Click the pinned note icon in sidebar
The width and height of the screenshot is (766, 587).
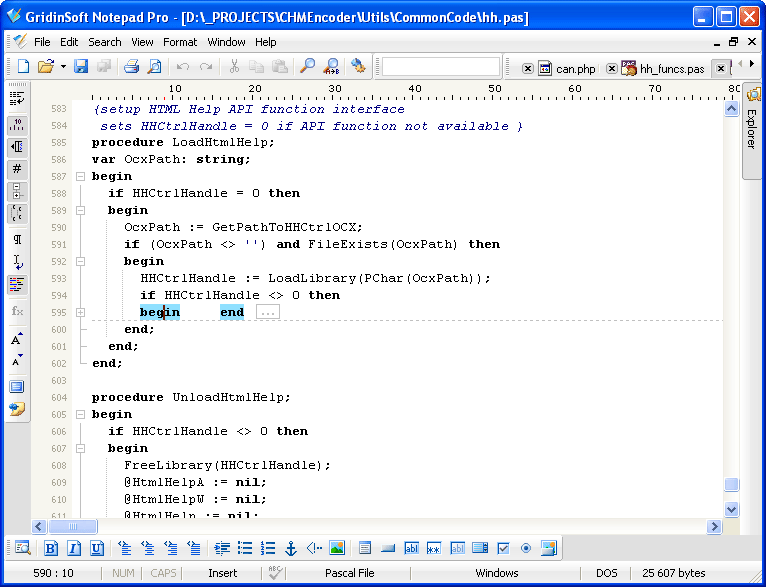coord(17,409)
